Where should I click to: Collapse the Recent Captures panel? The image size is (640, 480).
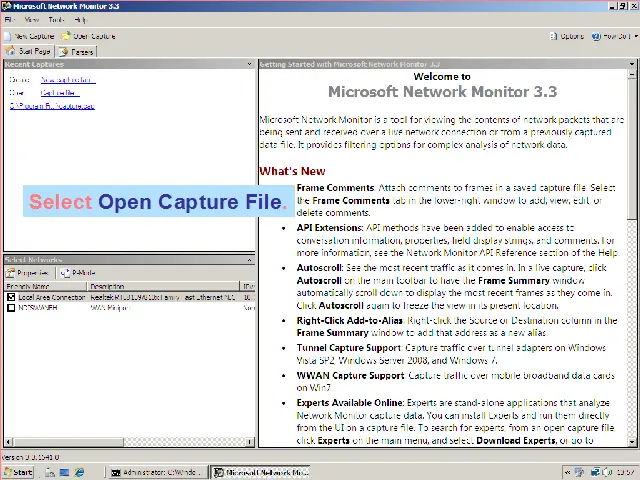pyautogui.click(x=249, y=64)
